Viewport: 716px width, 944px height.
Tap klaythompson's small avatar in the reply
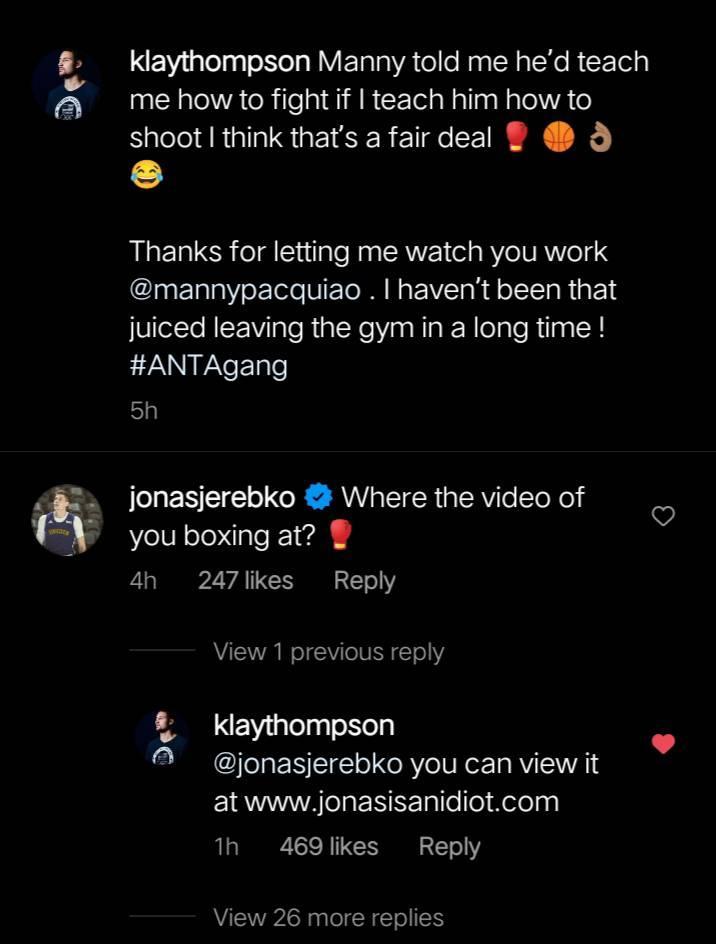point(162,740)
